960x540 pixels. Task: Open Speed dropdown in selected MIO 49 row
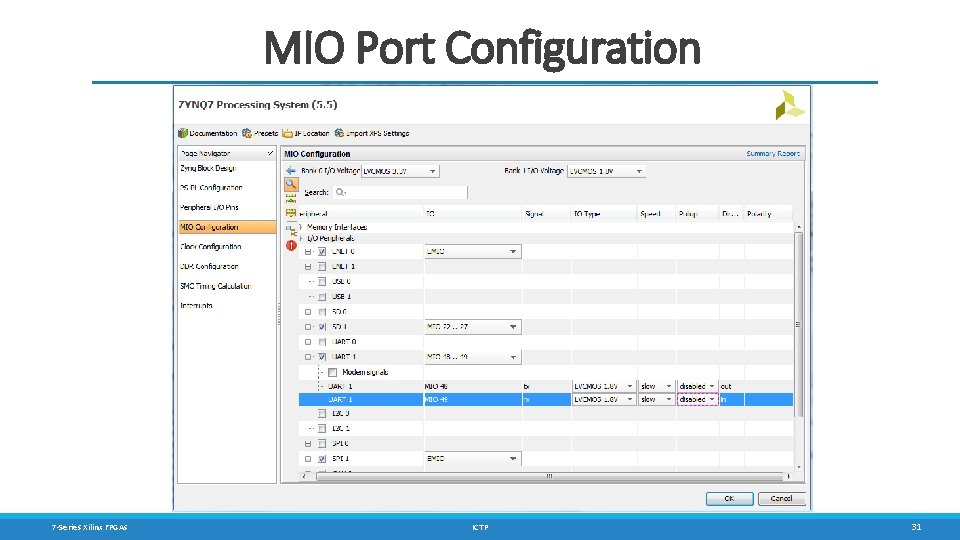click(x=656, y=399)
